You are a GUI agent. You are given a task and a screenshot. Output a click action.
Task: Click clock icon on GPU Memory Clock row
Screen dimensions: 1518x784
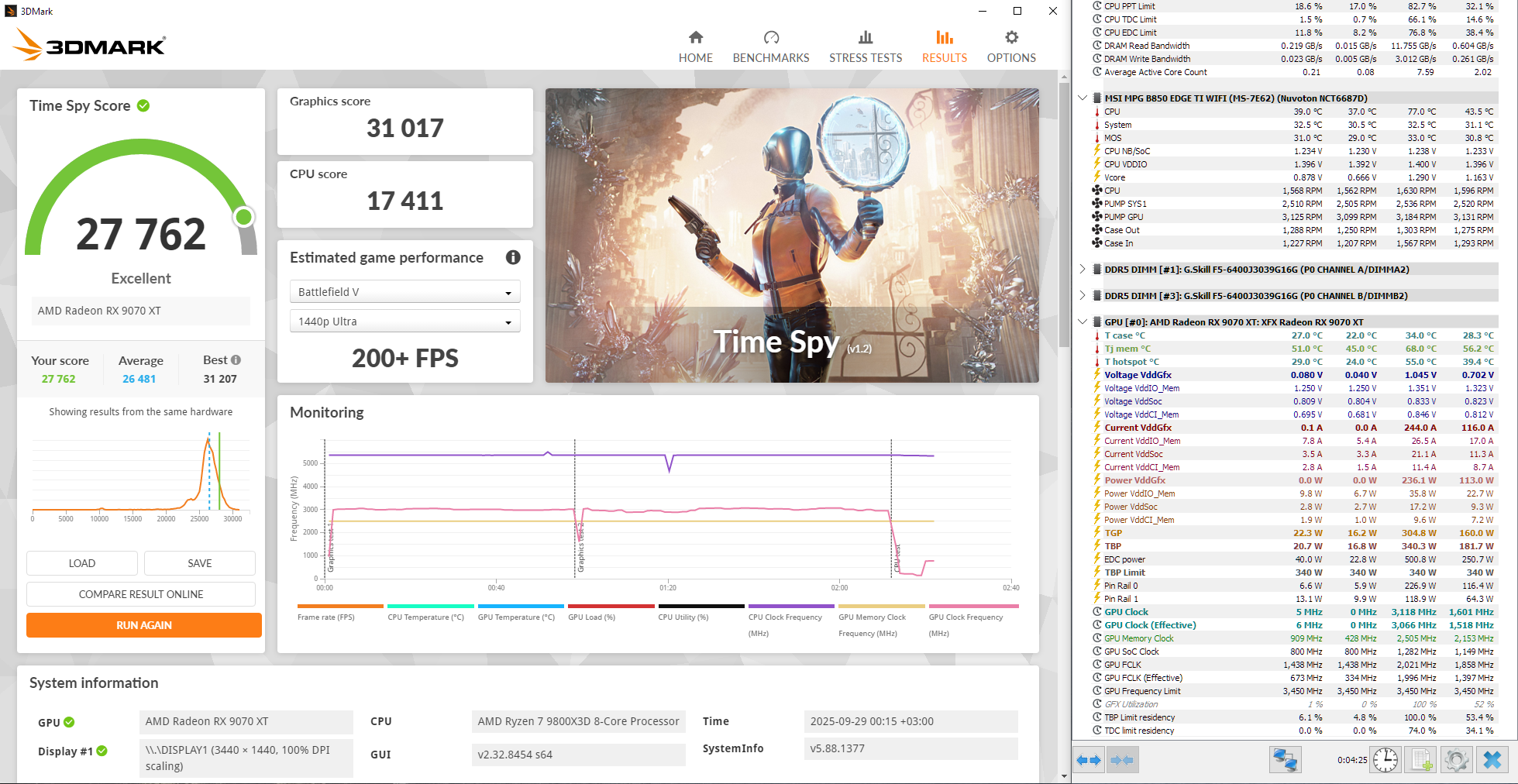tap(1097, 638)
